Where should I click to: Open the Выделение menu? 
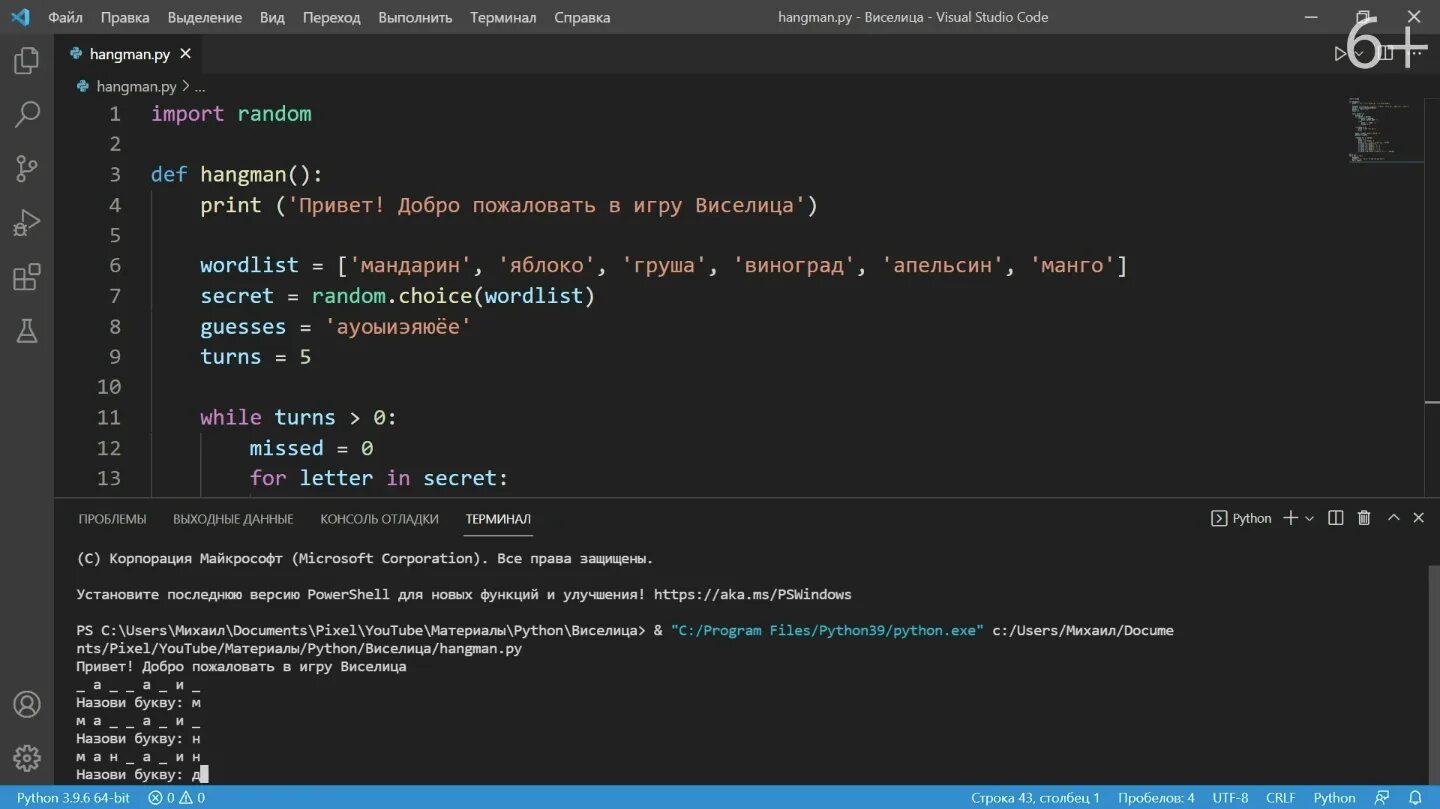(x=205, y=17)
